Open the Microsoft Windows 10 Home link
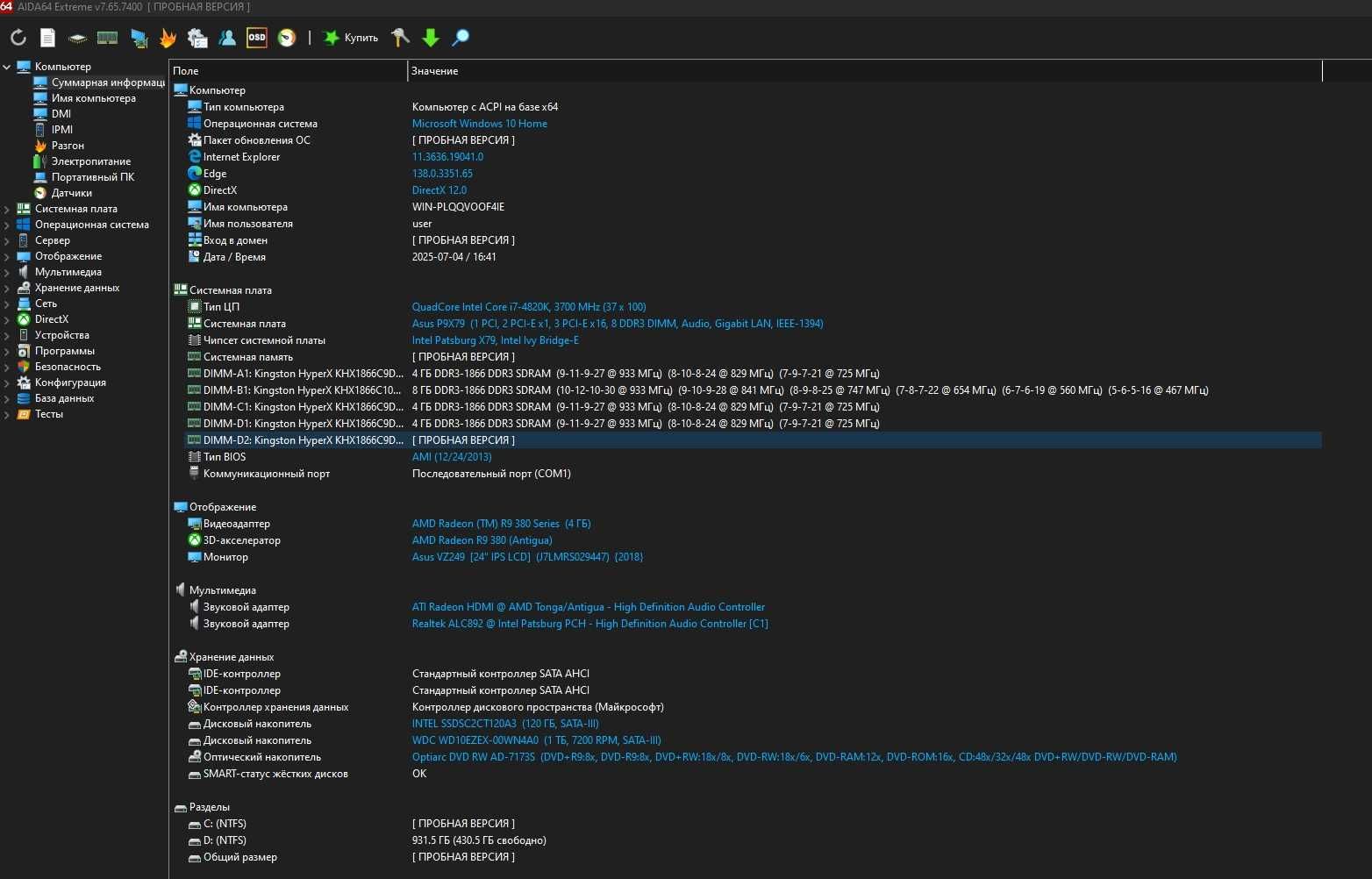The height and width of the screenshot is (879, 1372). pyautogui.click(x=480, y=124)
